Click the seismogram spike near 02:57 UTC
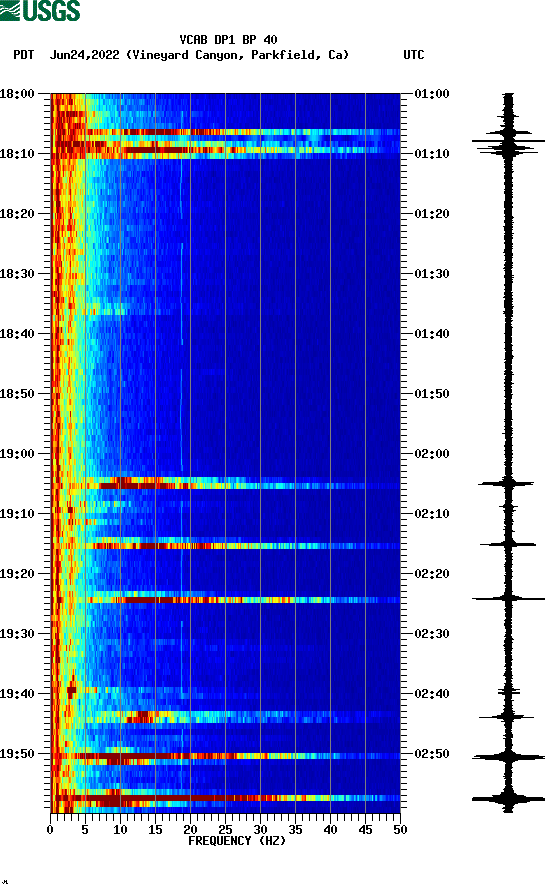Screen dimensions: 552x893 [x=508, y=799]
